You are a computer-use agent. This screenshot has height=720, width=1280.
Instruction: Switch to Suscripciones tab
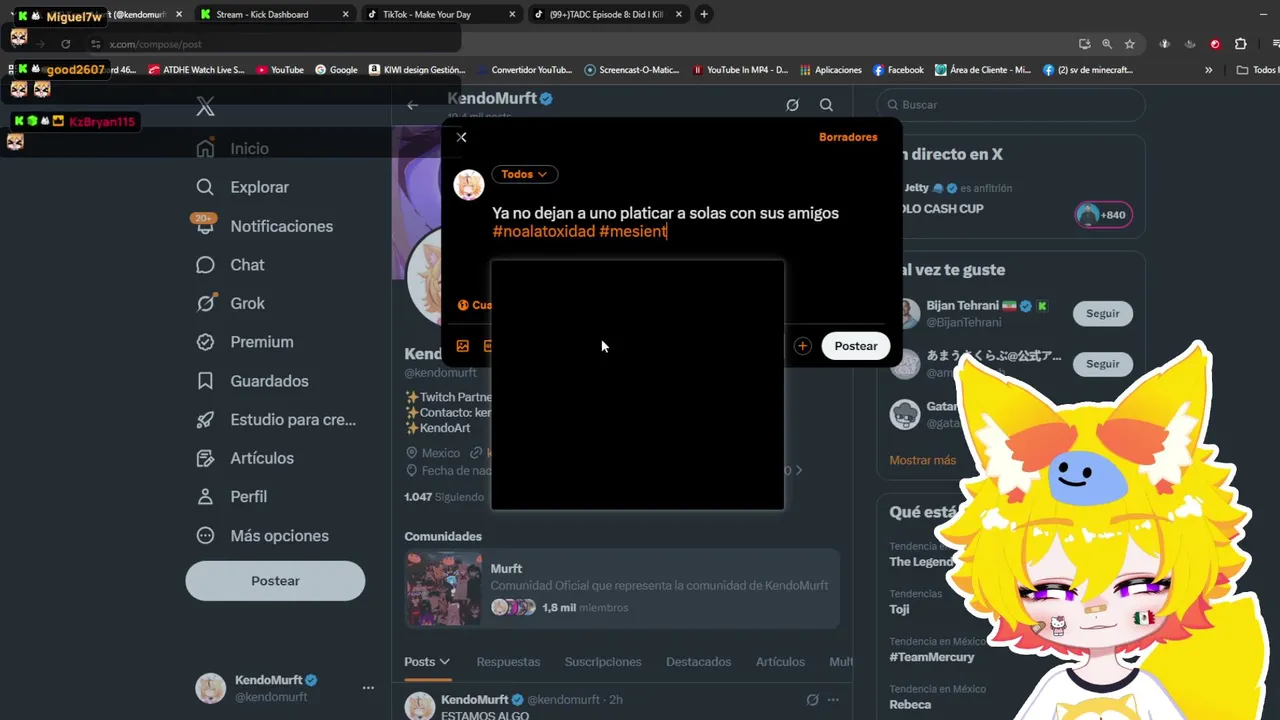[603, 662]
